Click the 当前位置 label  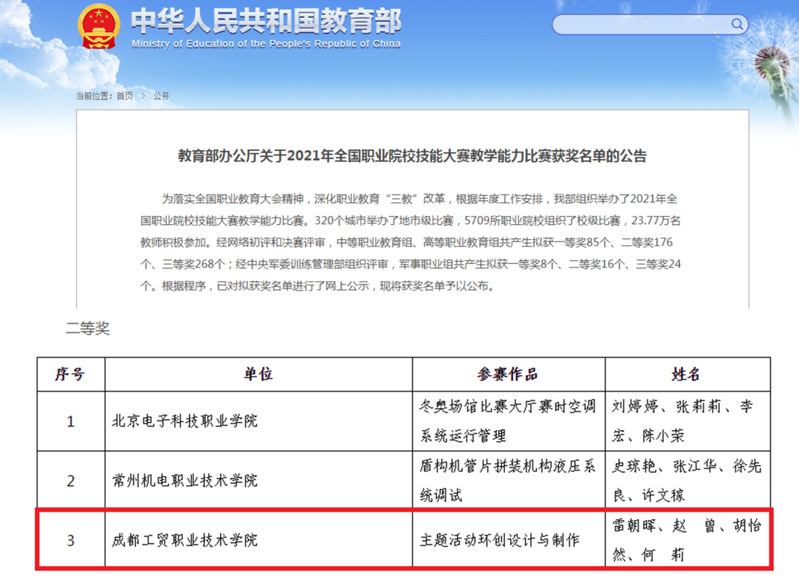[x=94, y=96]
